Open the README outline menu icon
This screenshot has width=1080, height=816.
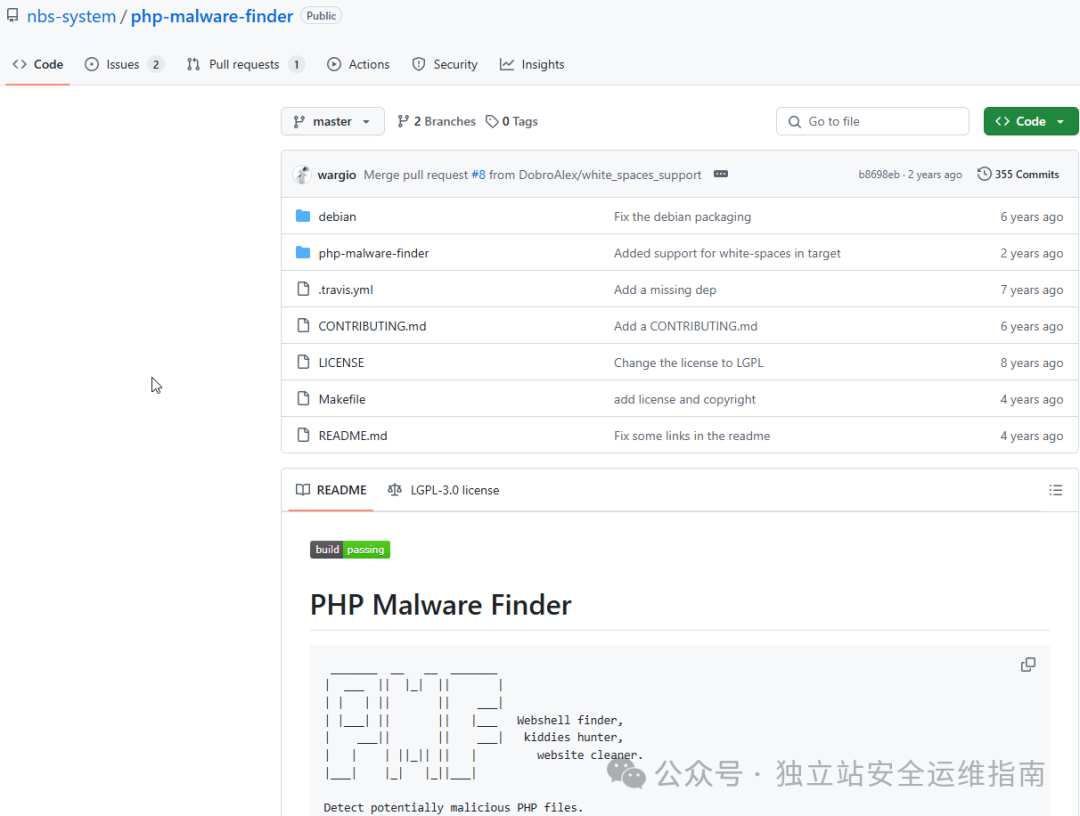pos(1055,490)
